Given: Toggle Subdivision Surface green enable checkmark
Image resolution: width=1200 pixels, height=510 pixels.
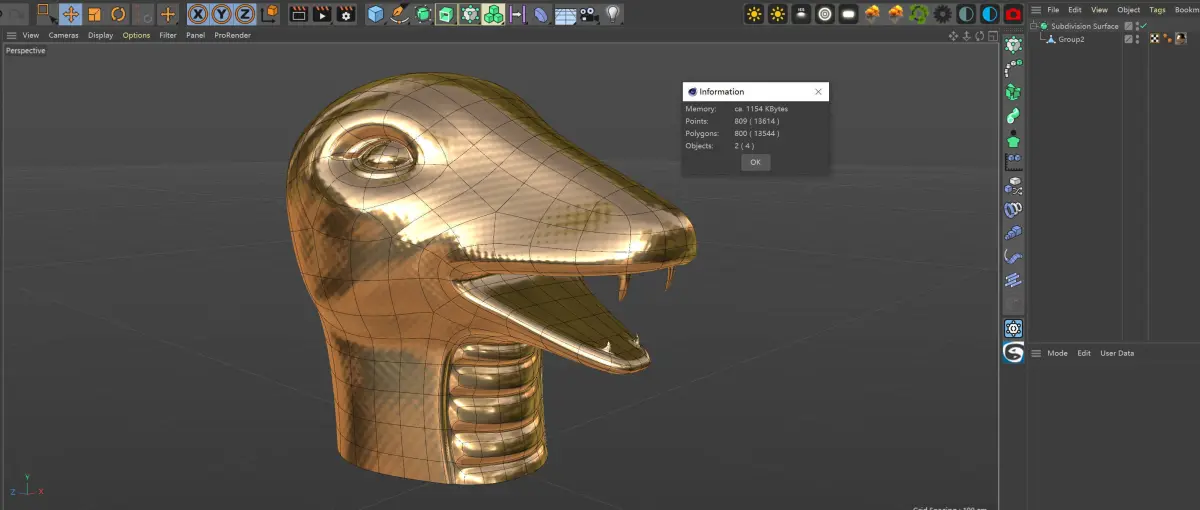Looking at the screenshot, I should coord(1143,26).
